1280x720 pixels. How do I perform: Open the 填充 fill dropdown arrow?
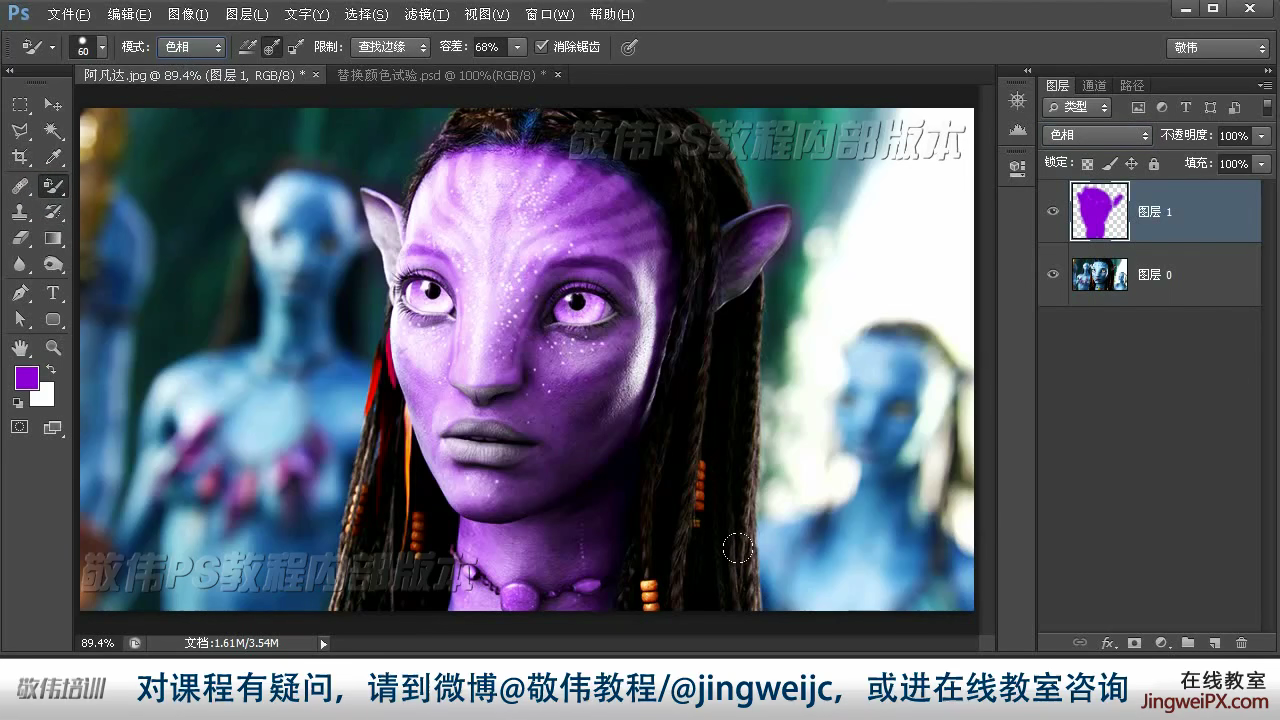pos(1261,164)
